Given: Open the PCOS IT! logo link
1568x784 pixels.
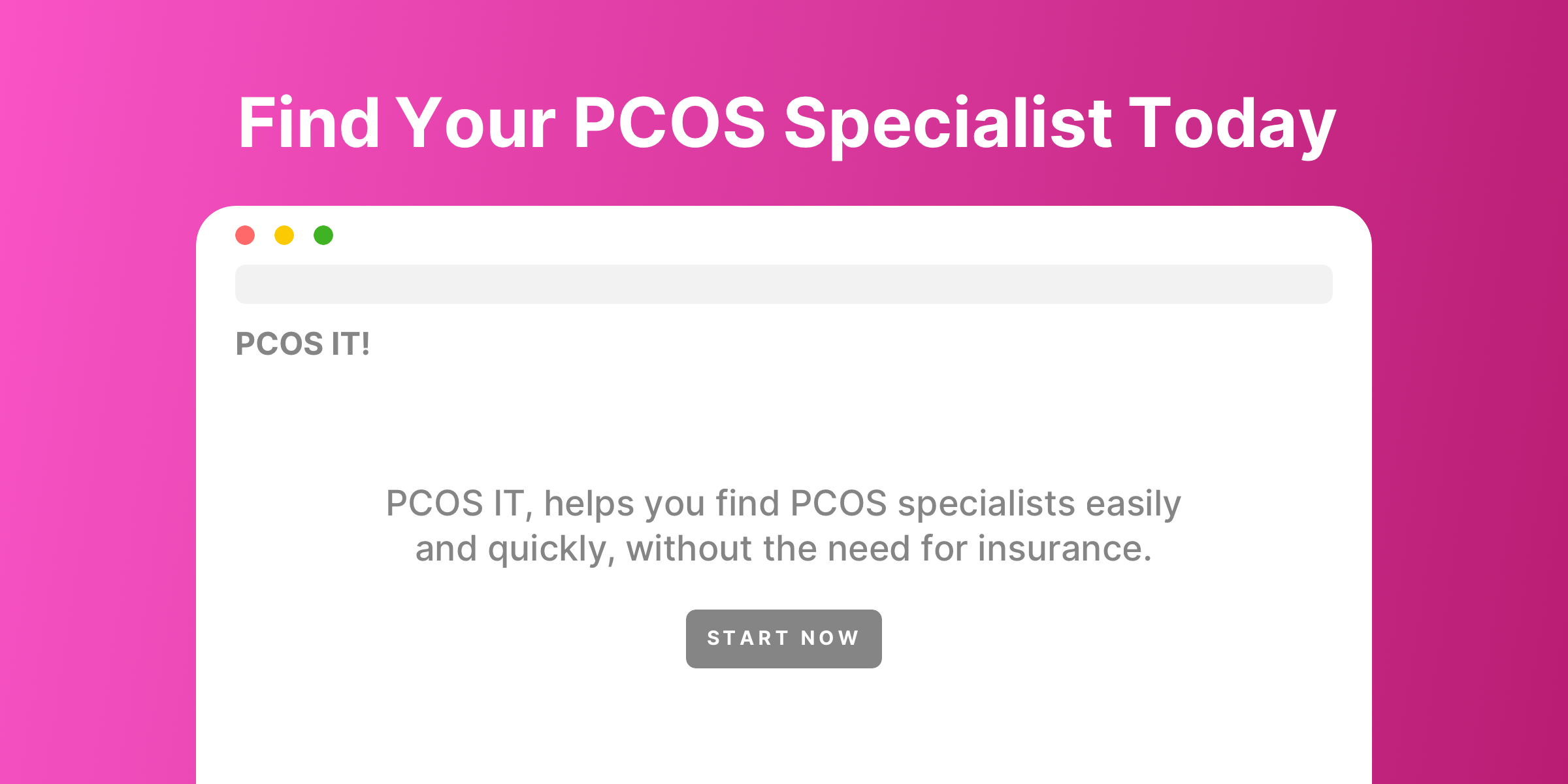Looking at the screenshot, I should pyautogui.click(x=302, y=344).
